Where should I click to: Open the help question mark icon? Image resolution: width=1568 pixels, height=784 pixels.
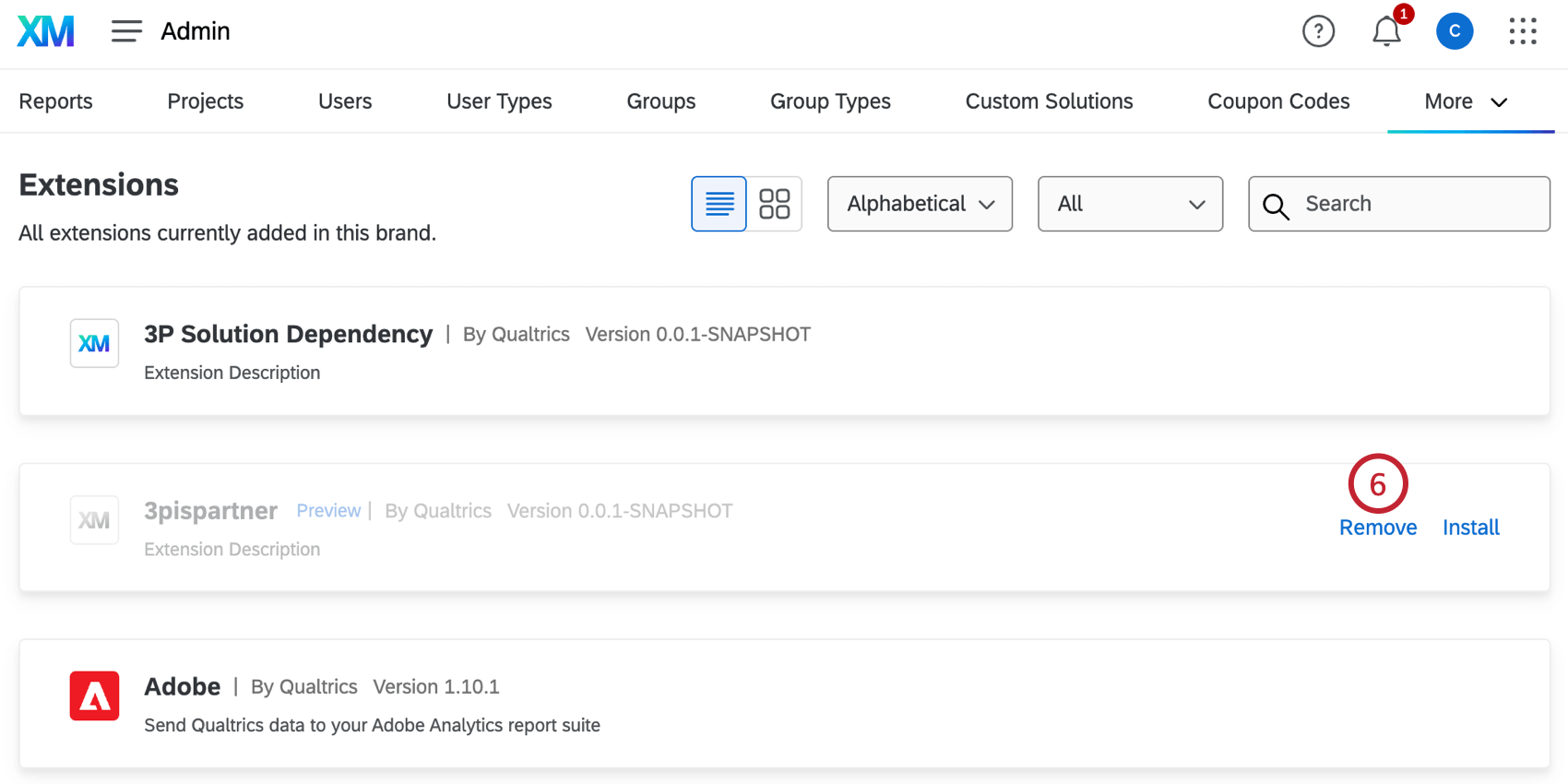[1318, 31]
